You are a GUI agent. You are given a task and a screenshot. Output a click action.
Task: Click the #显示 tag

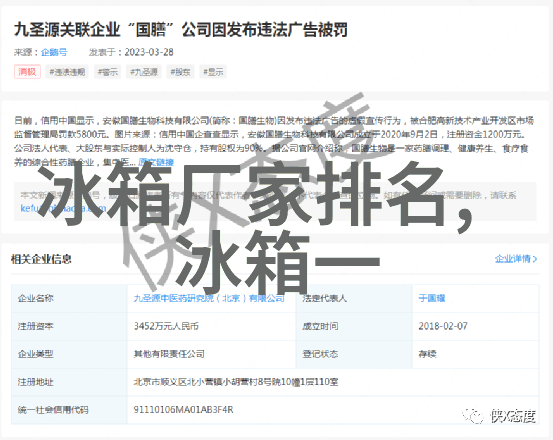(x=213, y=72)
